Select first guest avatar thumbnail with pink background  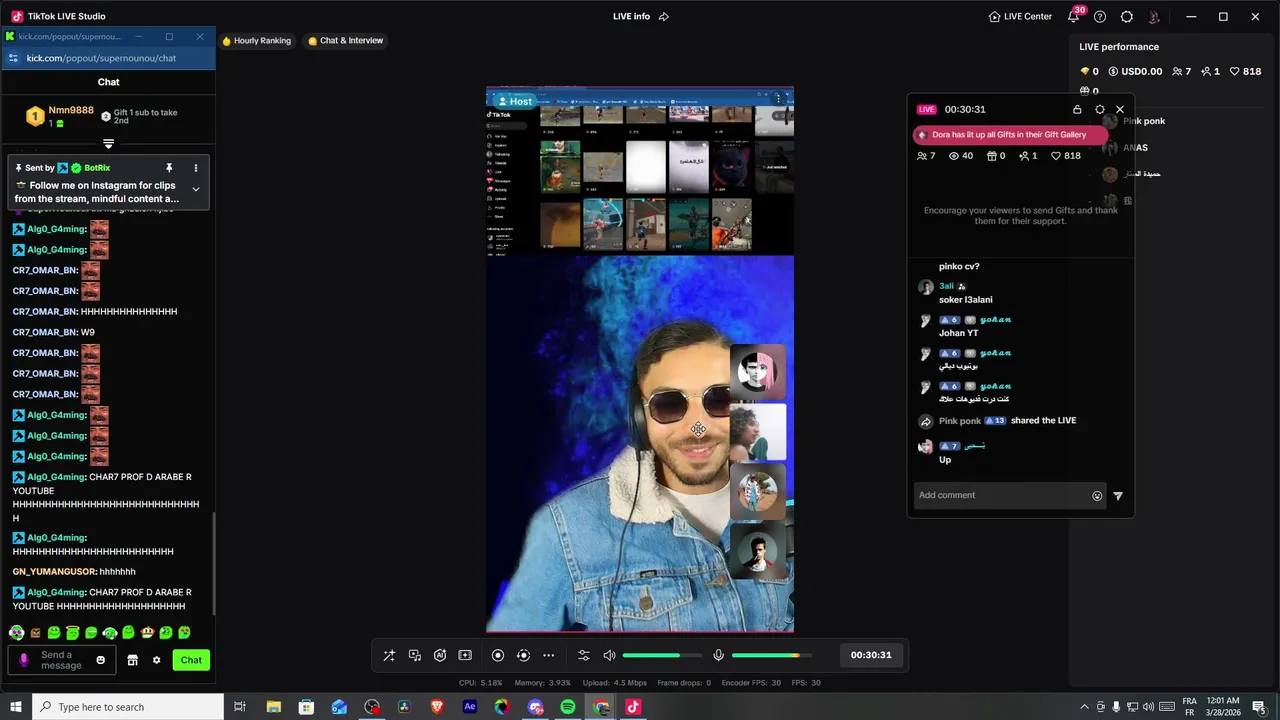coord(757,372)
